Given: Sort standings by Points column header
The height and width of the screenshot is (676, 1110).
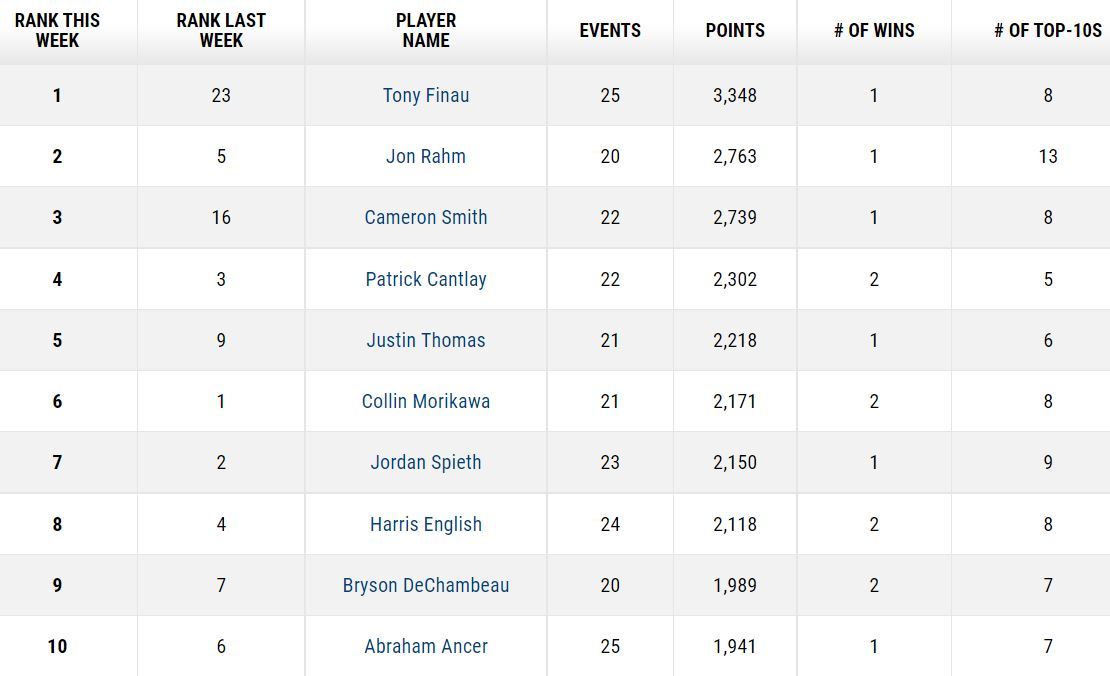Looking at the screenshot, I should coord(735,31).
